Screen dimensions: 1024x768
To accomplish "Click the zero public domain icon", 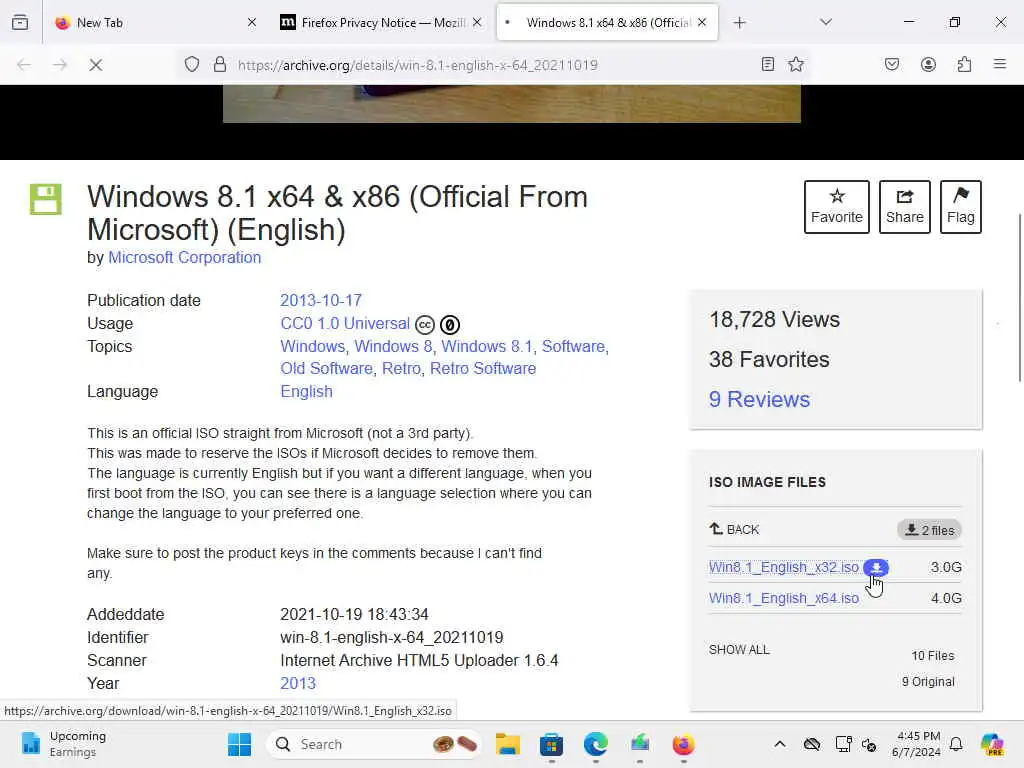I will (450, 325).
